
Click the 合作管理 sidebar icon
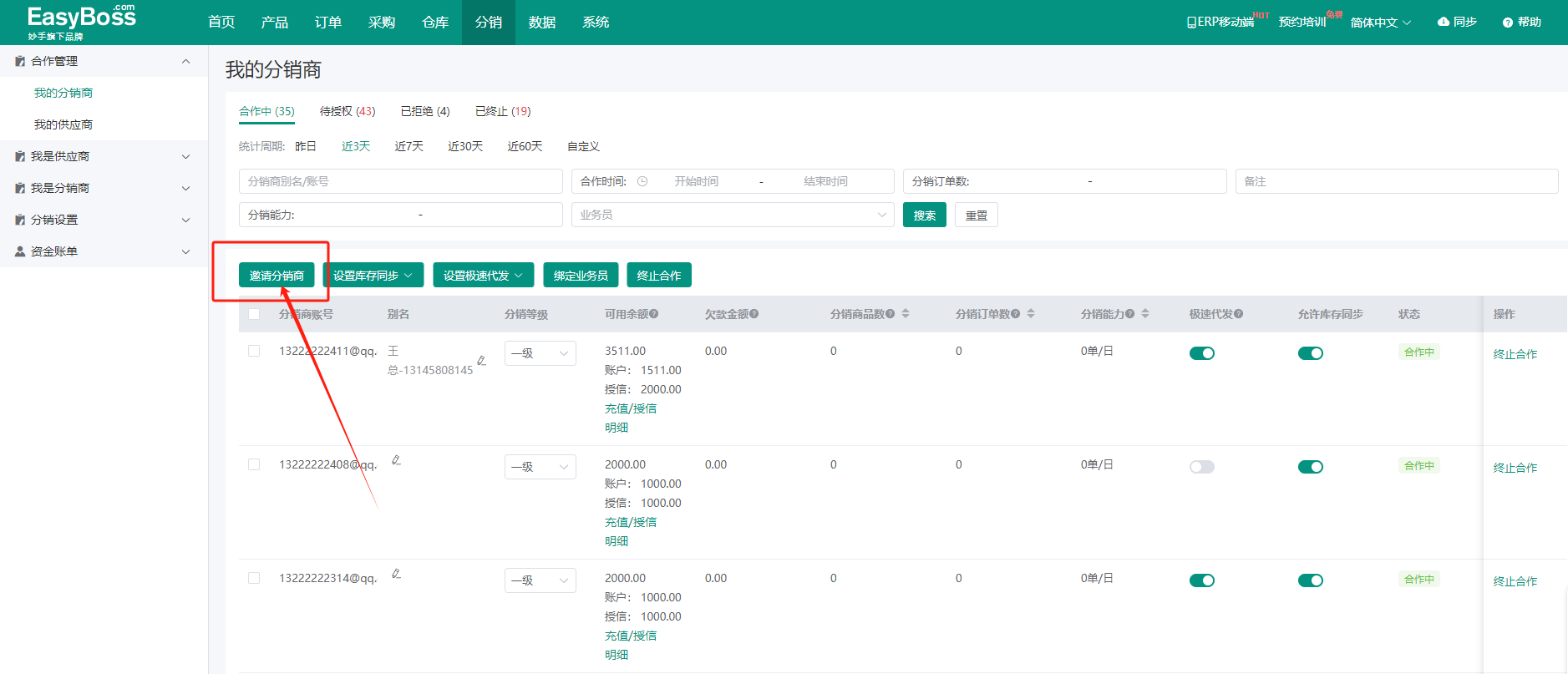click(x=20, y=61)
